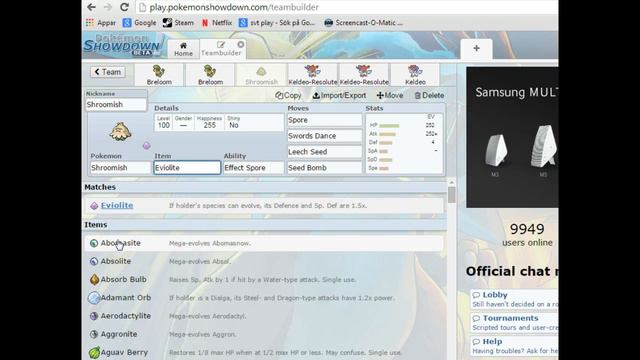Click the browser forward arrow
This screenshot has width=640, height=360.
coord(108,7)
